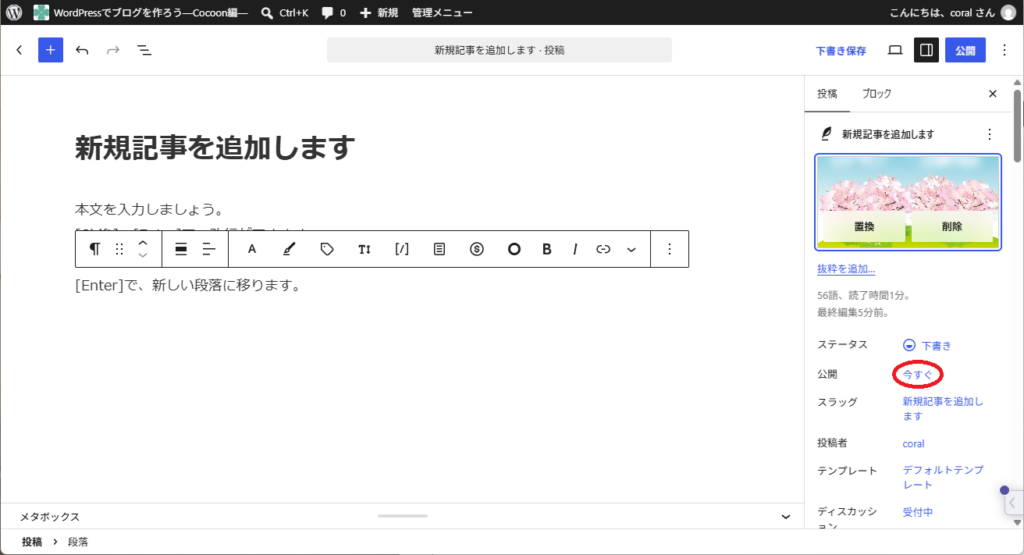The image size is (1024, 555).
Task: Click the template document icon
Action: pos(440,249)
